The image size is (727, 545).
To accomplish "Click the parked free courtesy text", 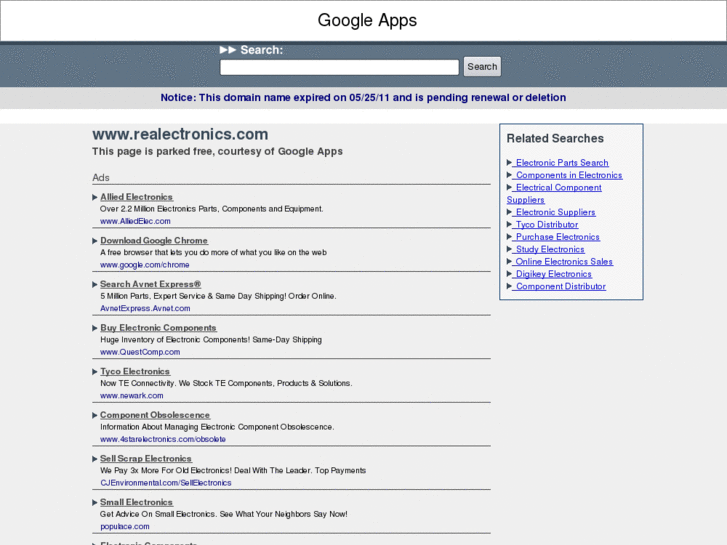I will pos(217,152).
